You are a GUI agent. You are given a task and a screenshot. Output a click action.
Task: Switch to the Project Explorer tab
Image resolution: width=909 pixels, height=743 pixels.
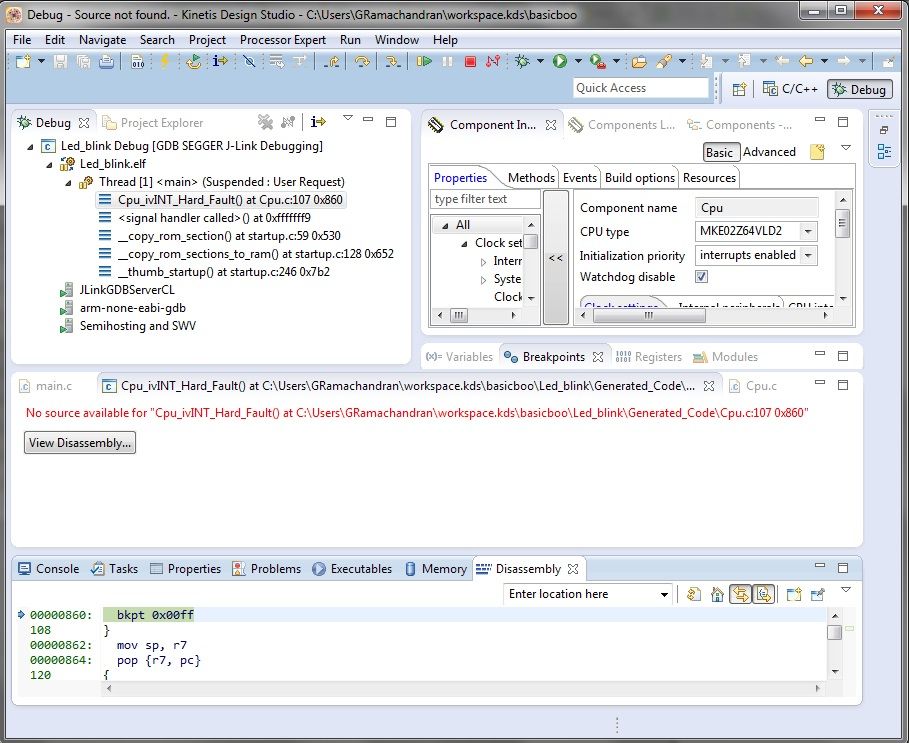153,123
